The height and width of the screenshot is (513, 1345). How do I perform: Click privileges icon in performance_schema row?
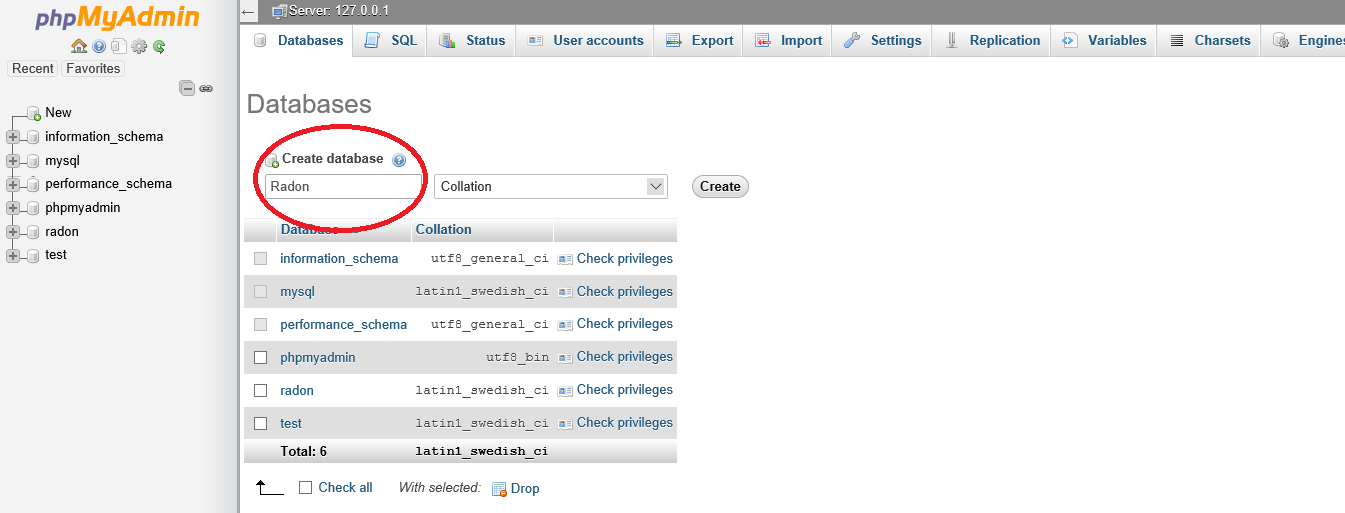(565, 324)
